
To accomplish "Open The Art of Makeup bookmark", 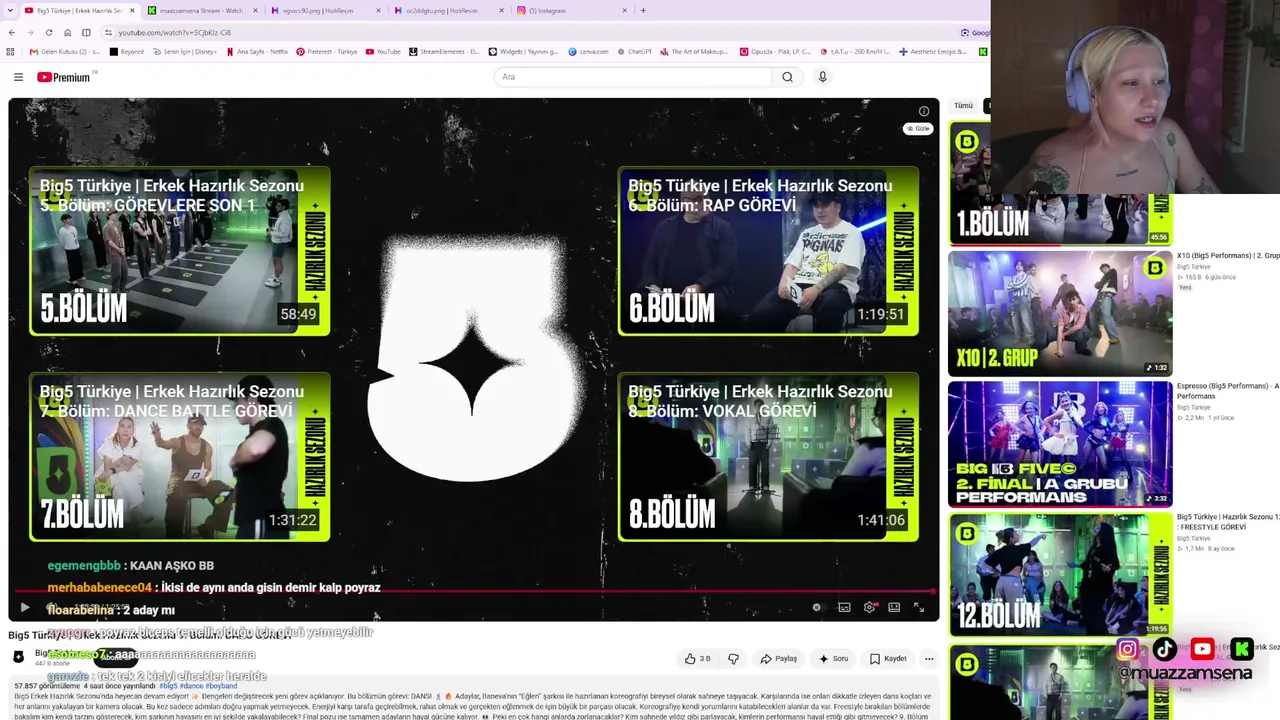I will point(694,51).
